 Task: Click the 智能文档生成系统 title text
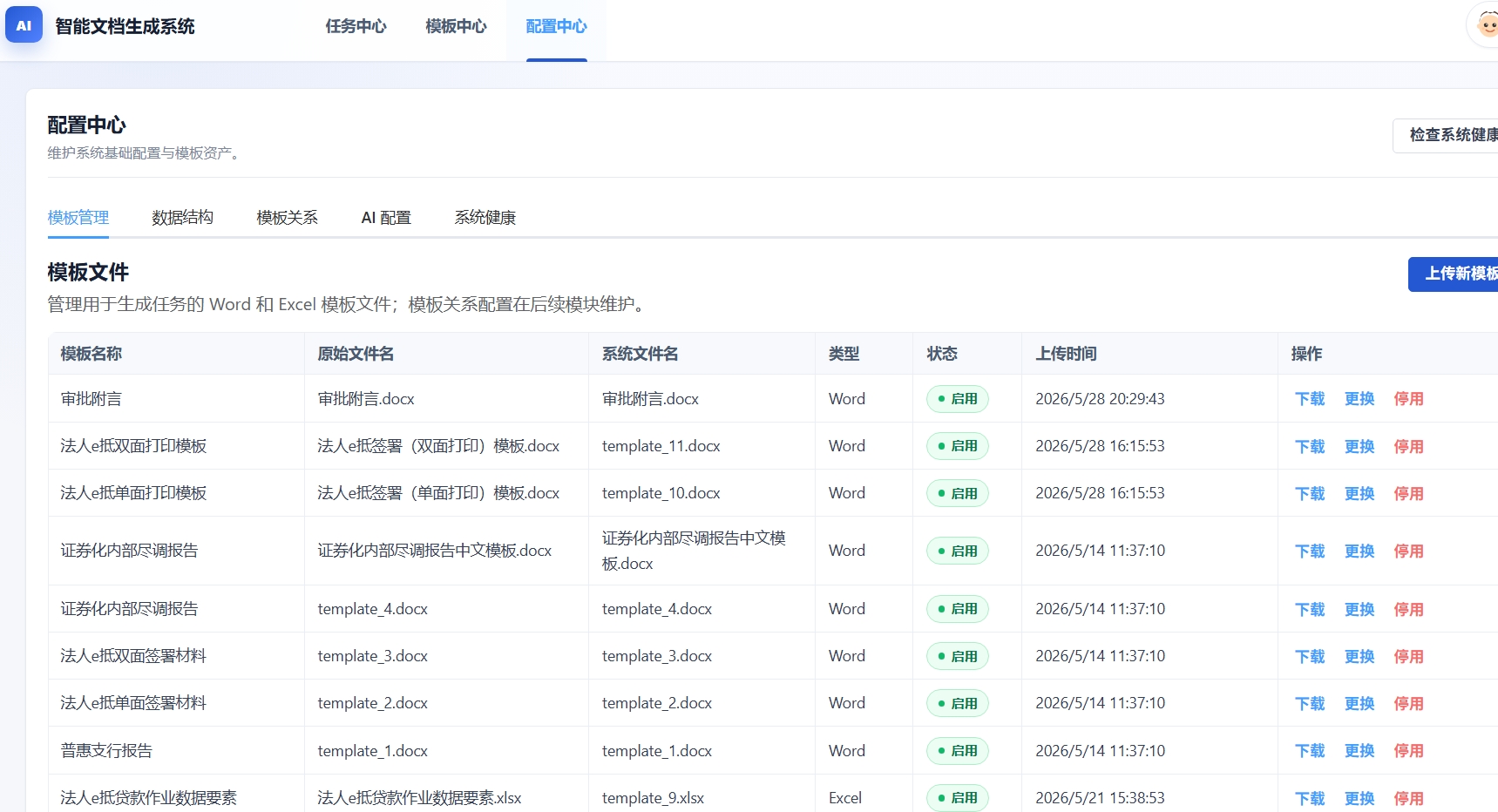coord(125,26)
